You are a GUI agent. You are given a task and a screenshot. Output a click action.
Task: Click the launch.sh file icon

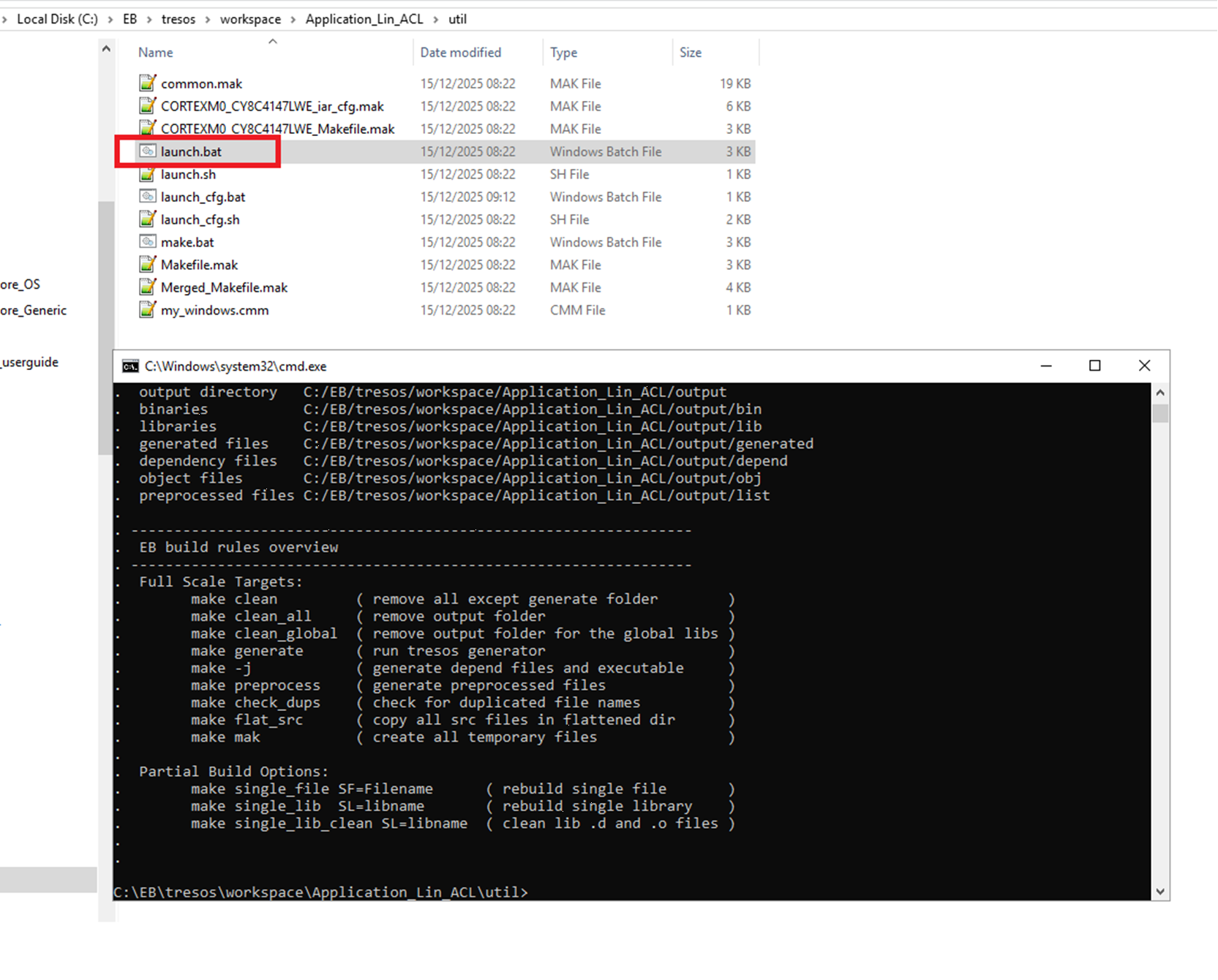coord(148,174)
